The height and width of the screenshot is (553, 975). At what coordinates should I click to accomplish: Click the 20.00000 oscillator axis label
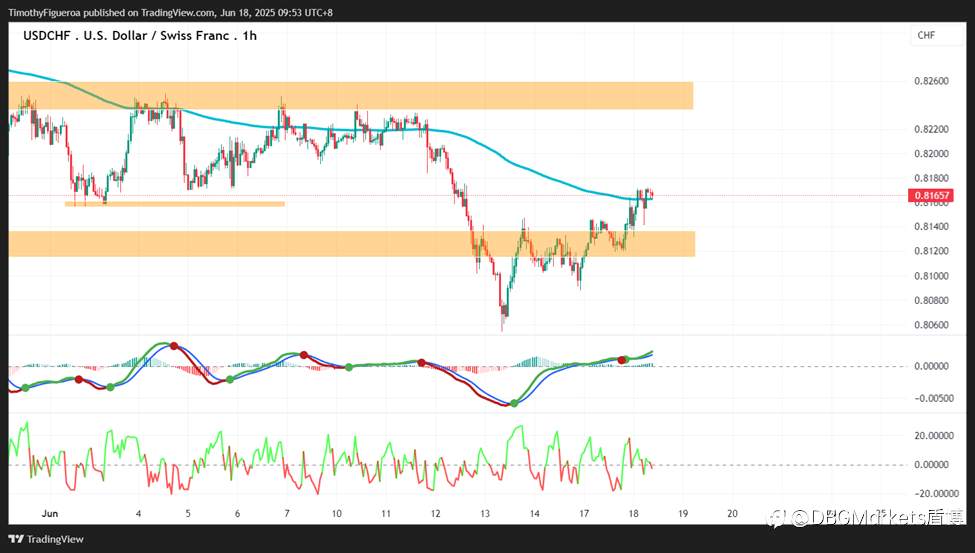click(x=933, y=435)
